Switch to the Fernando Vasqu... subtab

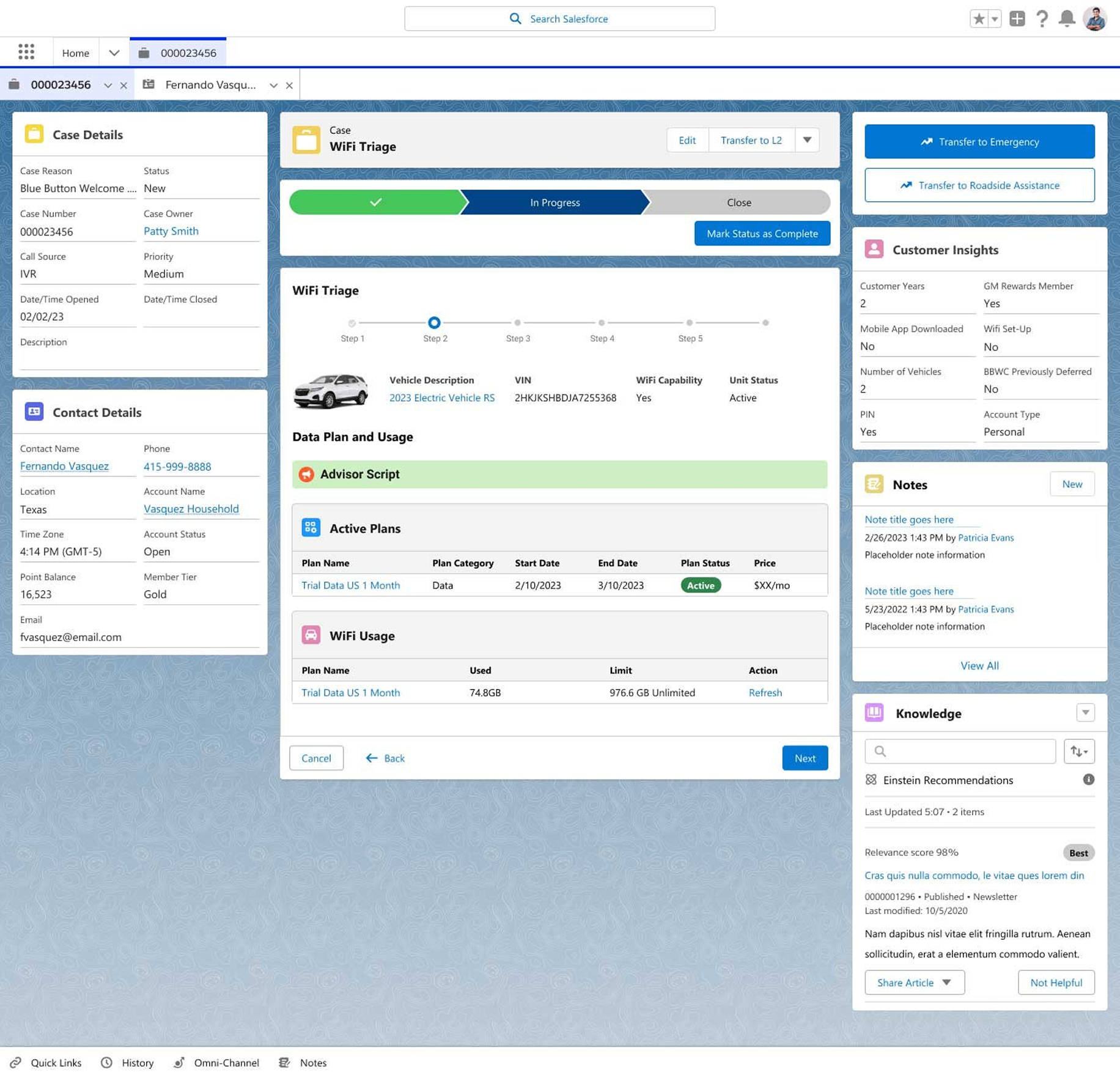210,84
